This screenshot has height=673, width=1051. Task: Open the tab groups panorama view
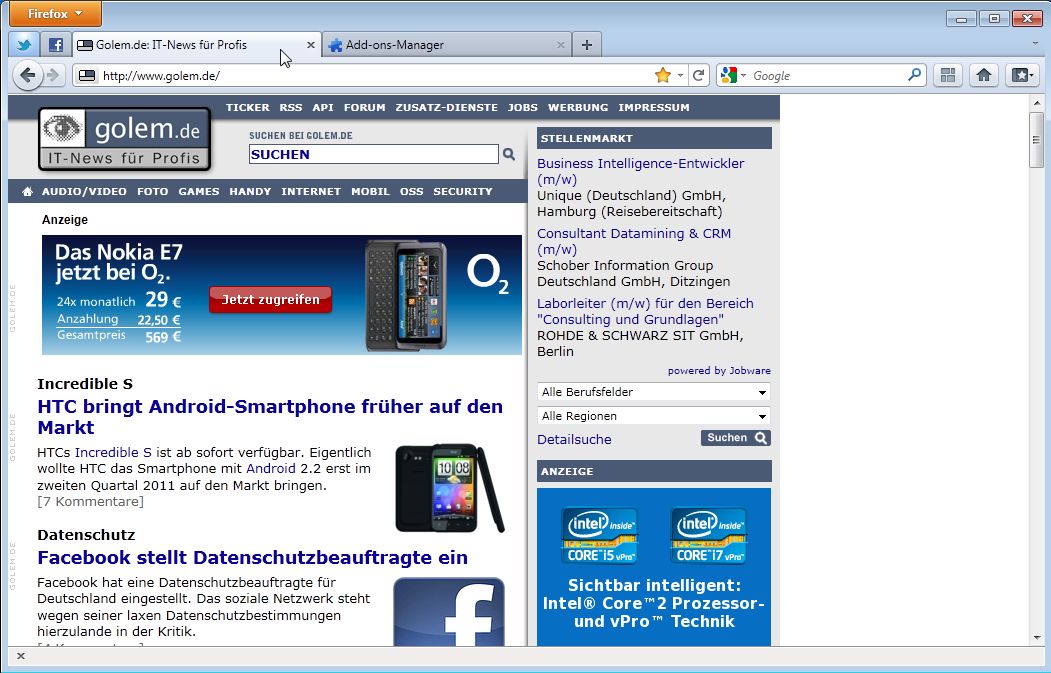947,75
